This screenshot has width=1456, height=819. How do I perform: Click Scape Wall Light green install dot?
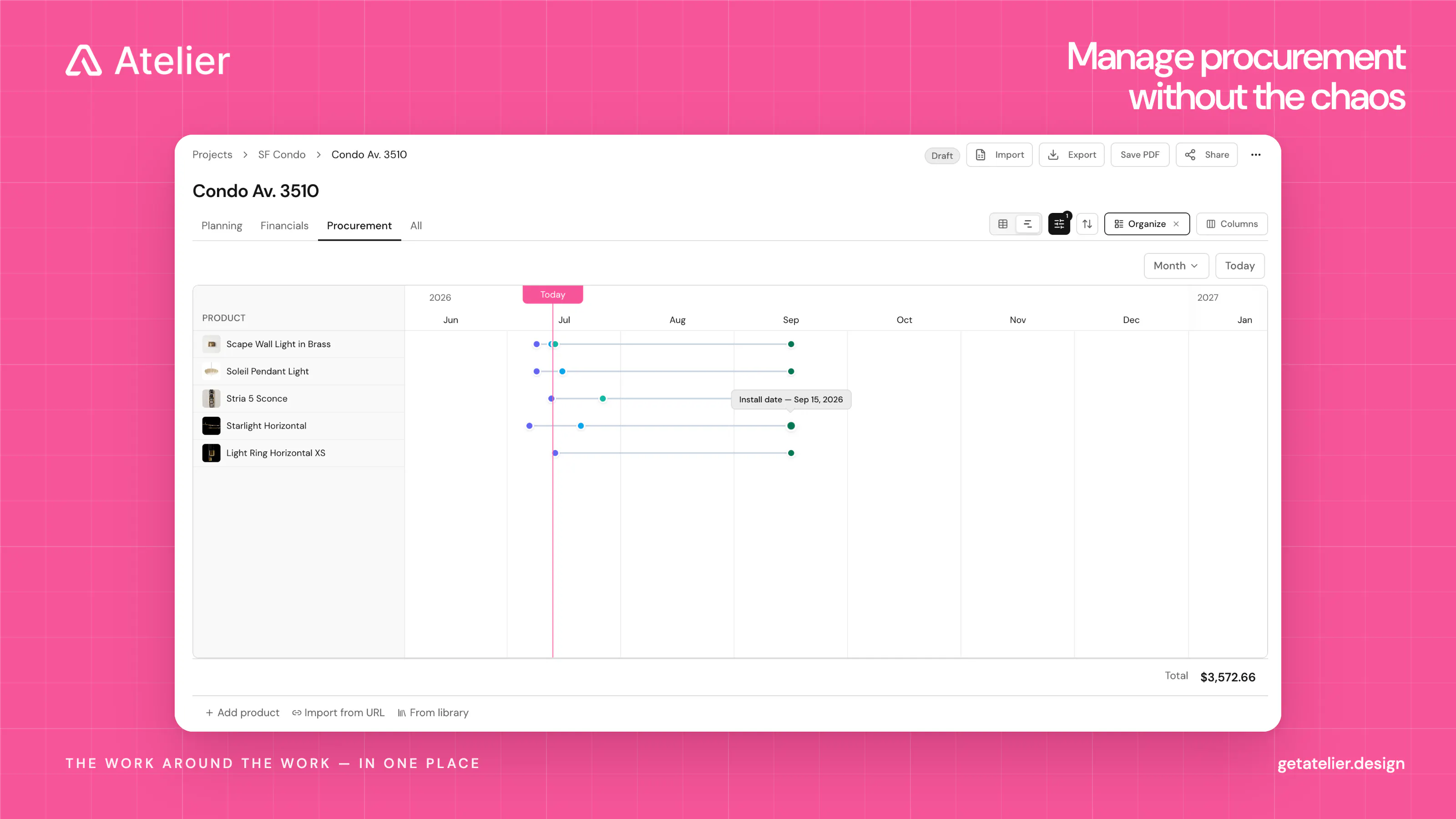tap(791, 344)
